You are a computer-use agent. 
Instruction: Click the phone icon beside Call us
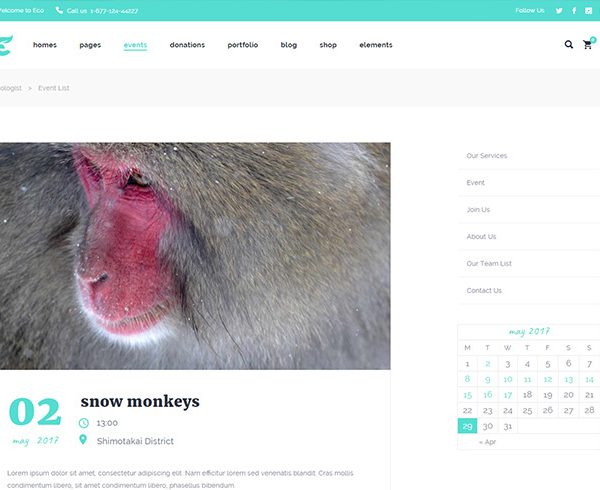pyautogui.click(x=59, y=10)
